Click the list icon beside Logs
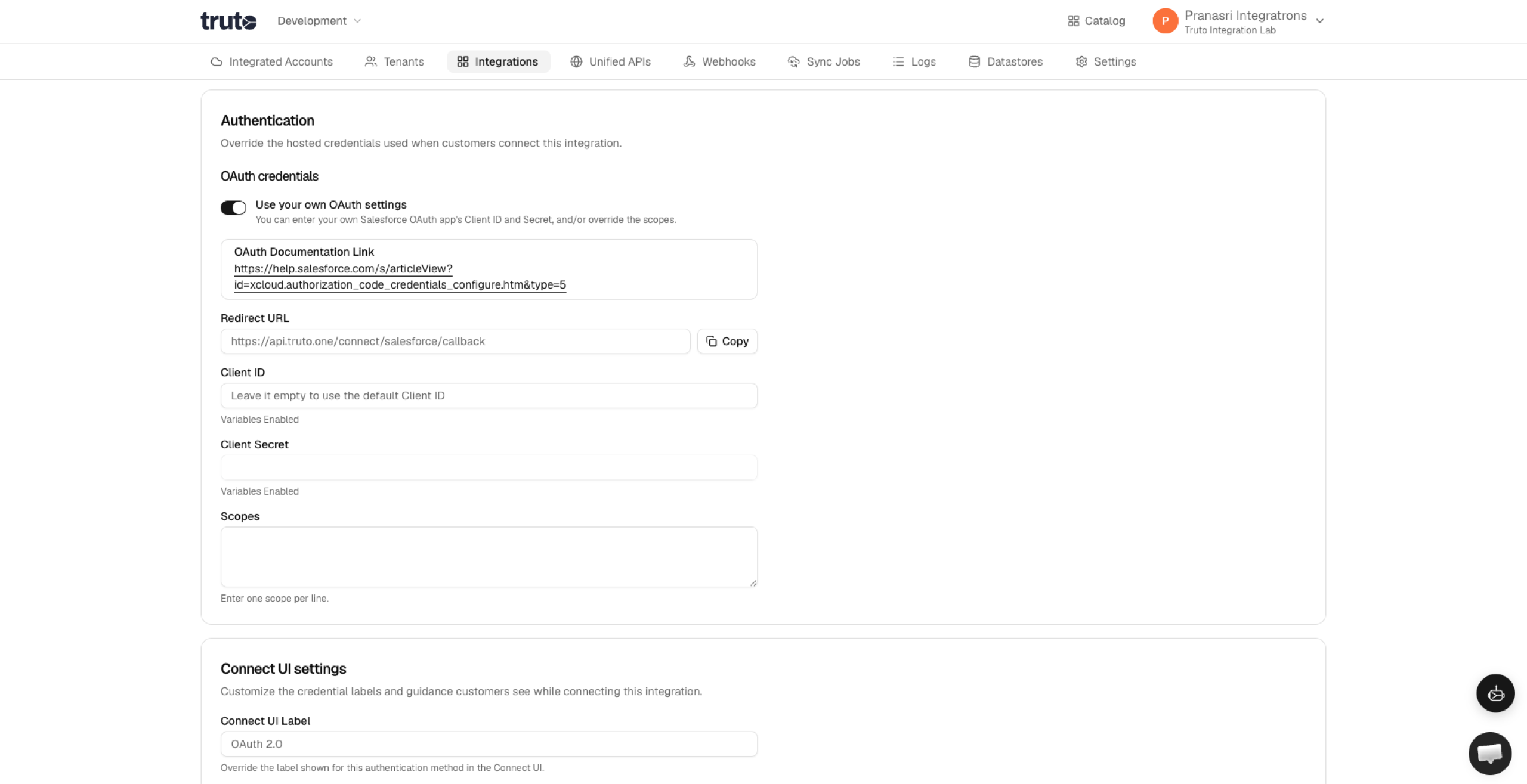The image size is (1527, 784). (x=898, y=61)
